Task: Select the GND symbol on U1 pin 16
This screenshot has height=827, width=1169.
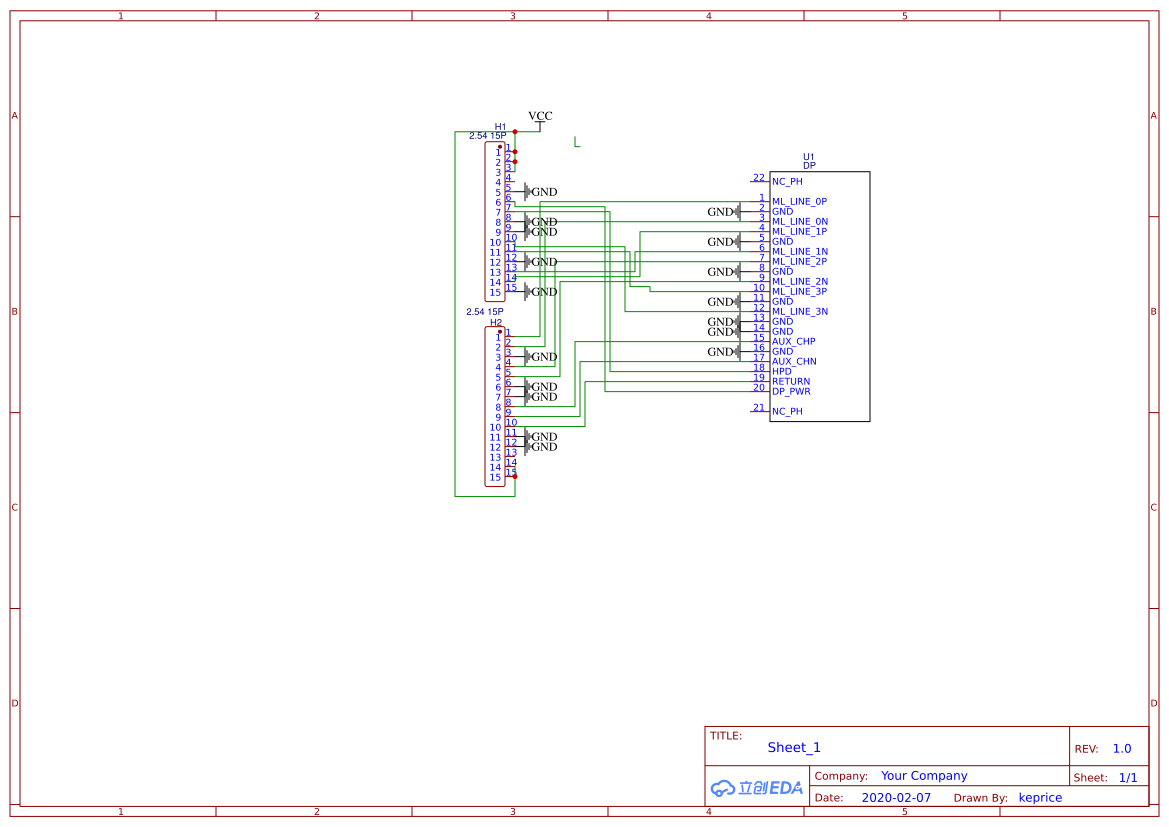Action: [724, 352]
